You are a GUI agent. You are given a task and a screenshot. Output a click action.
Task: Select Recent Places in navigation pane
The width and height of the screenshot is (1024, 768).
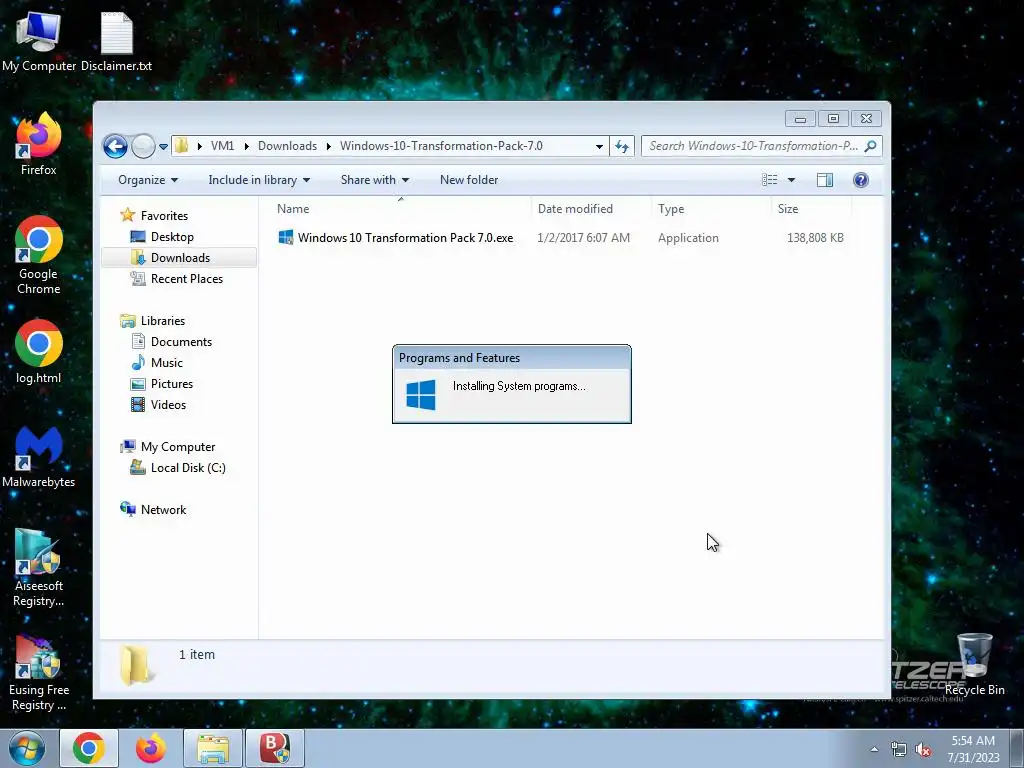point(186,279)
